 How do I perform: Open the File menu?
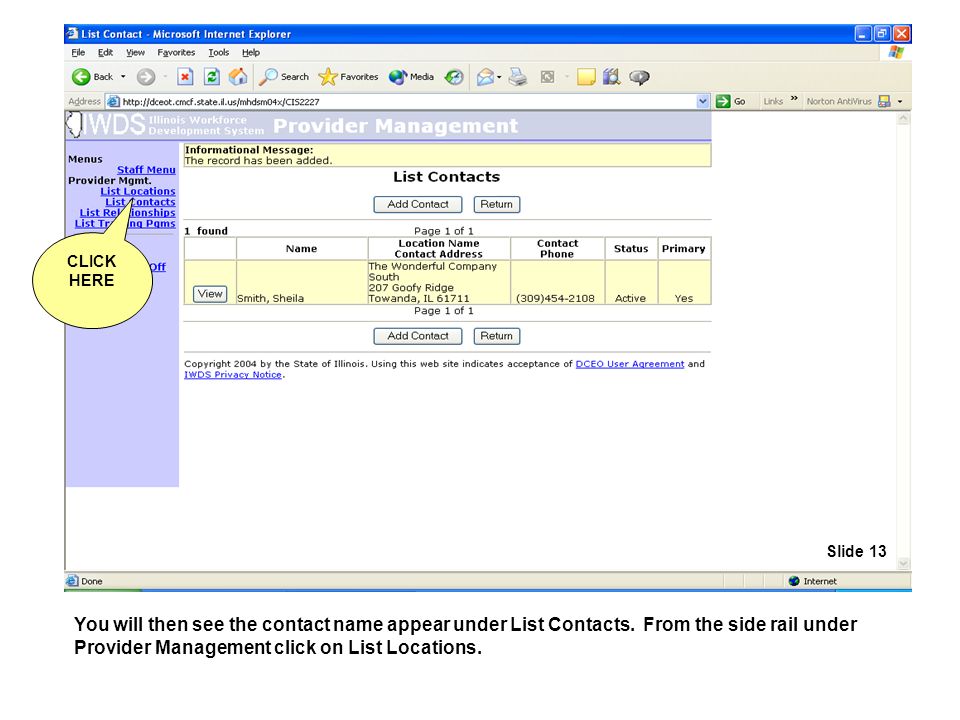pyautogui.click(x=78, y=53)
